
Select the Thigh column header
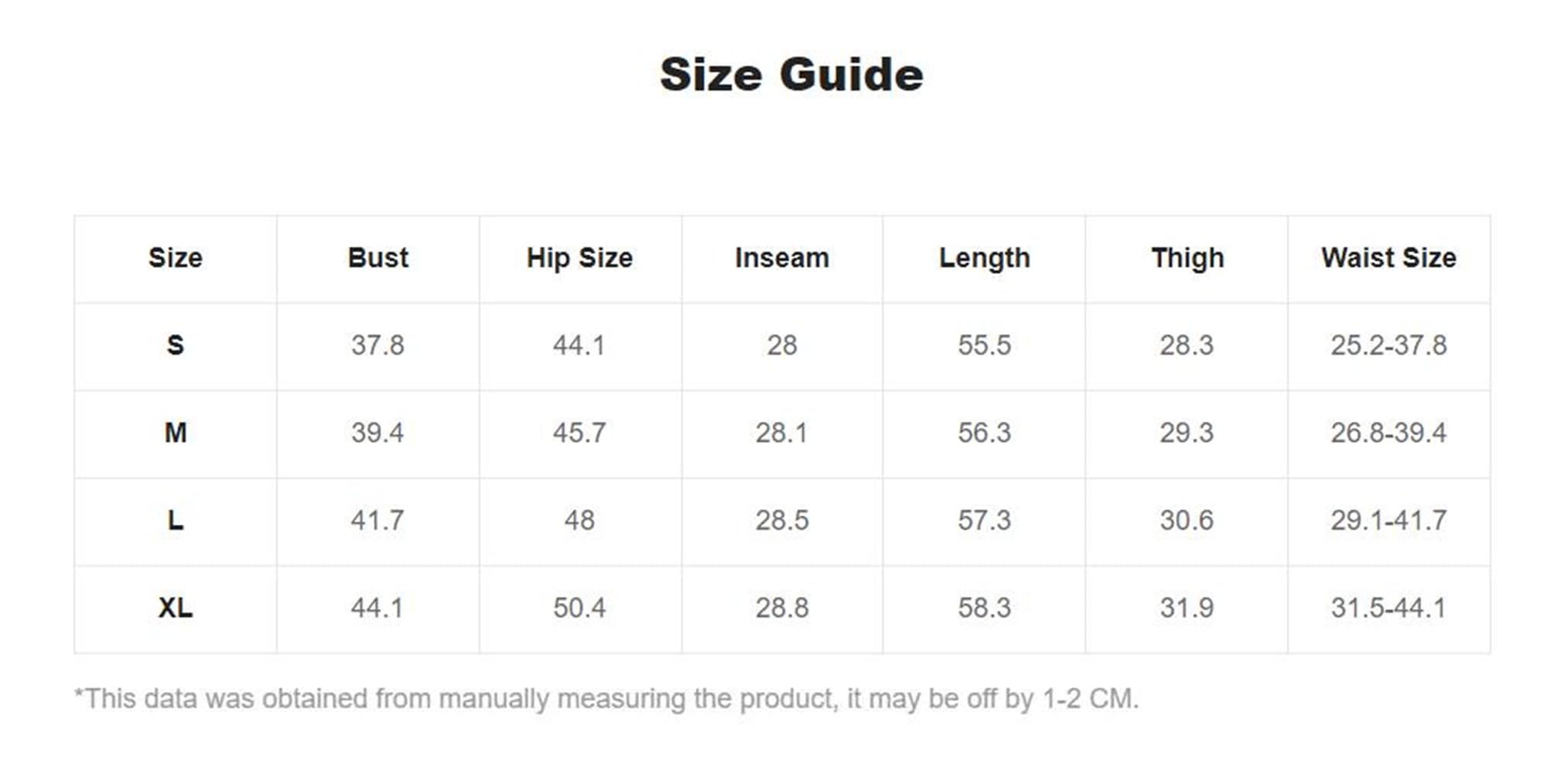click(x=1187, y=258)
